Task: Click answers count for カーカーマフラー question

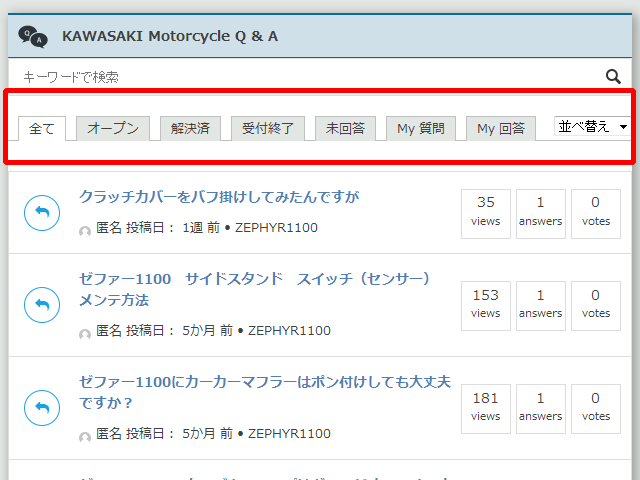Action: [541, 409]
